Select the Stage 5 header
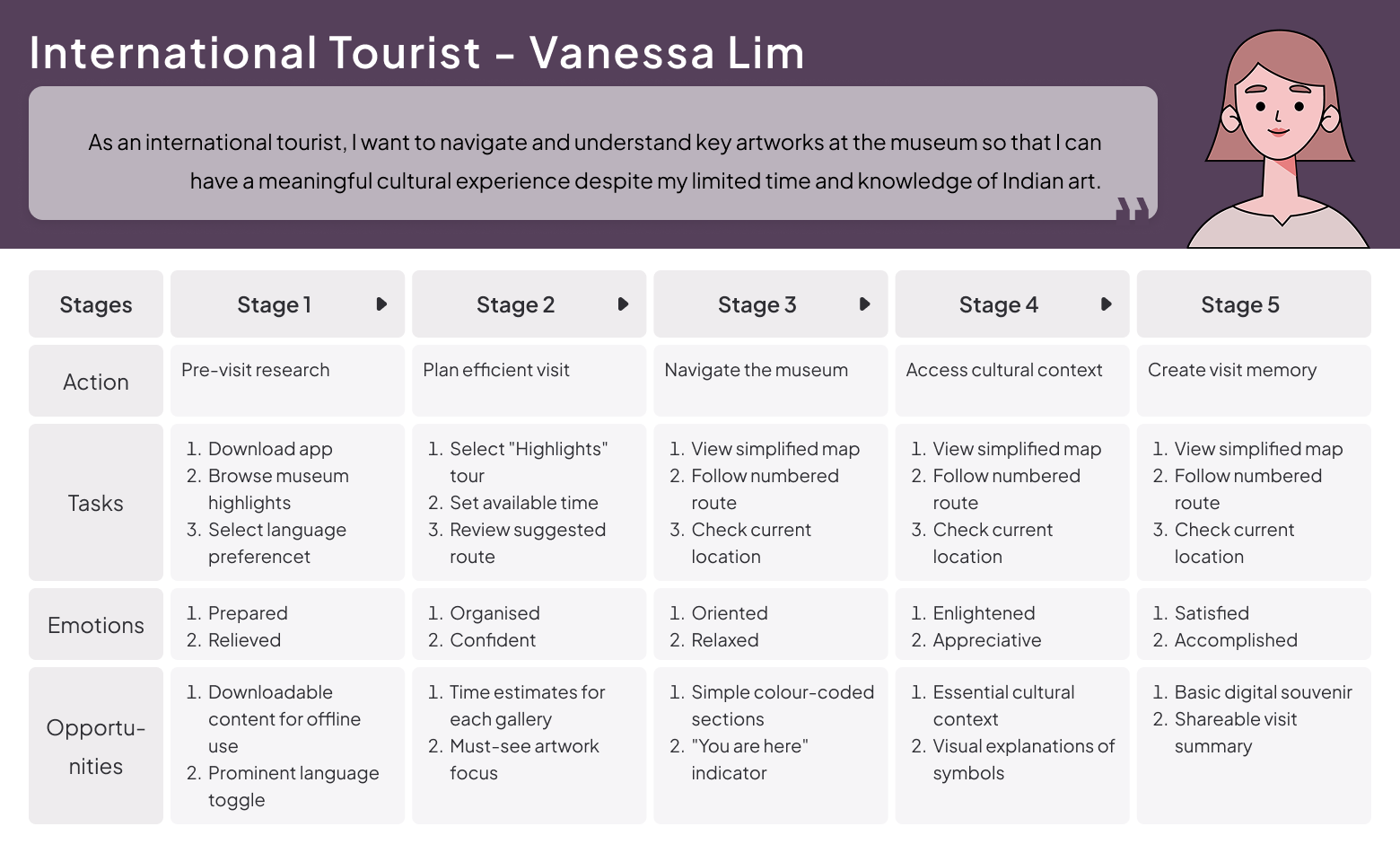 (x=1239, y=304)
